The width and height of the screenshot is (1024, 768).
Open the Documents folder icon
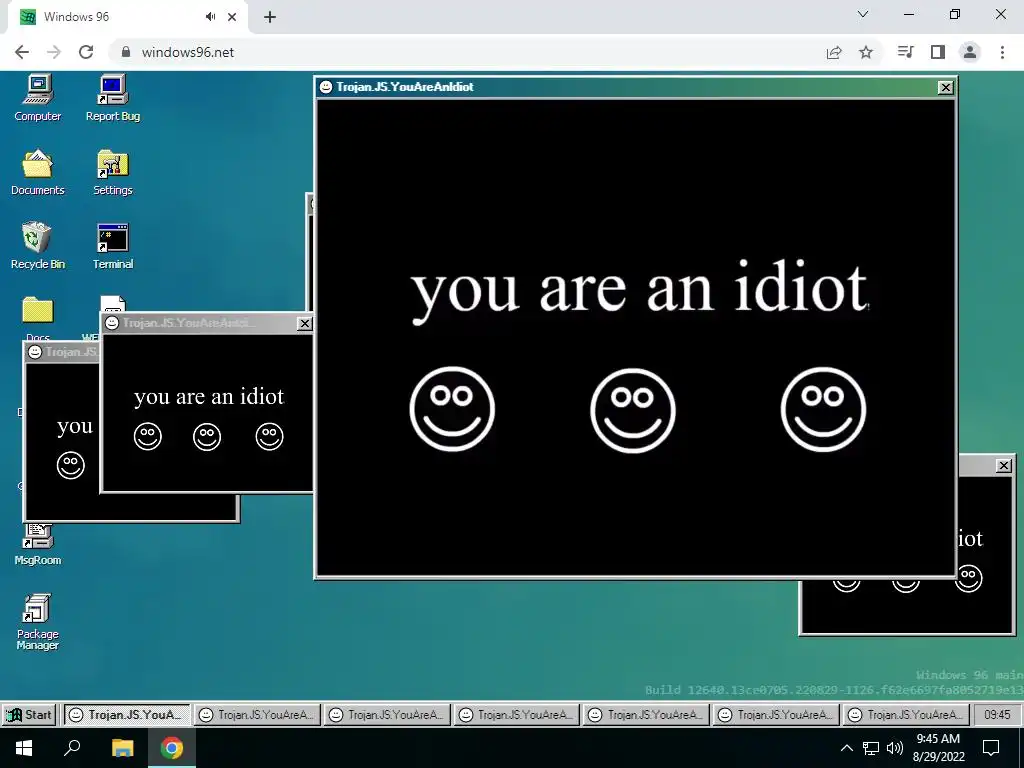(x=37, y=172)
